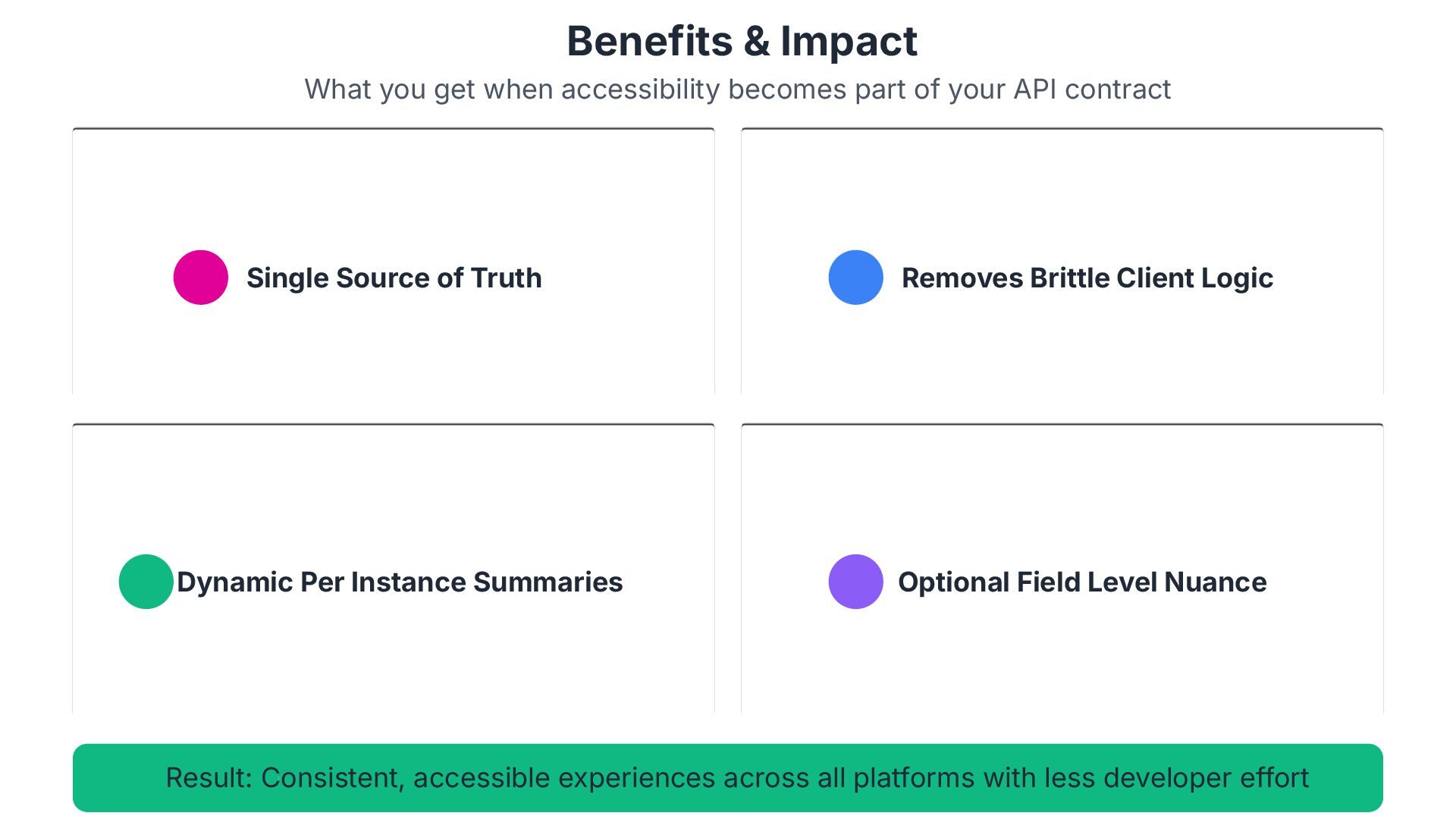Click the "Benefits & Impact" slide title

tap(742, 41)
